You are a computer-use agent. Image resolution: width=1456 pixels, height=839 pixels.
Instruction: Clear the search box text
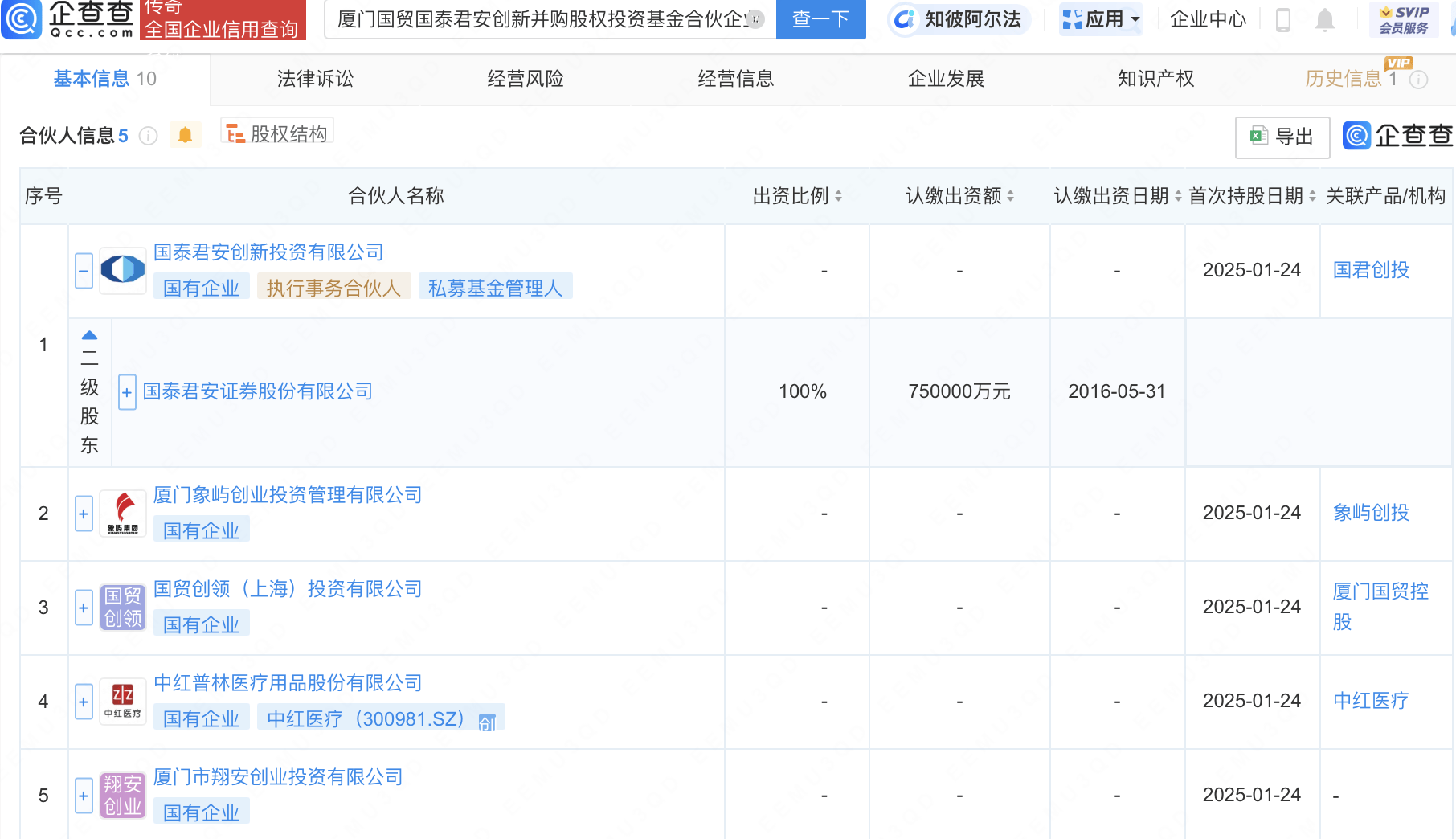[x=754, y=19]
